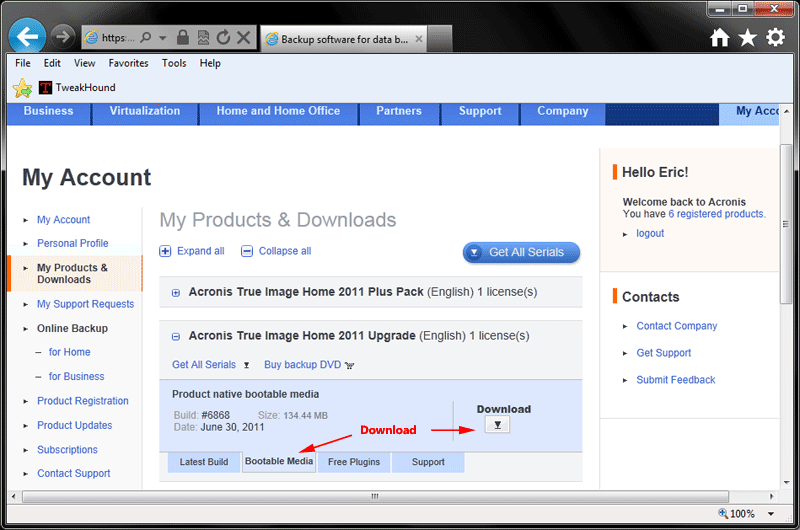
Task: Open Home and Home Office tab
Action: point(279,113)
